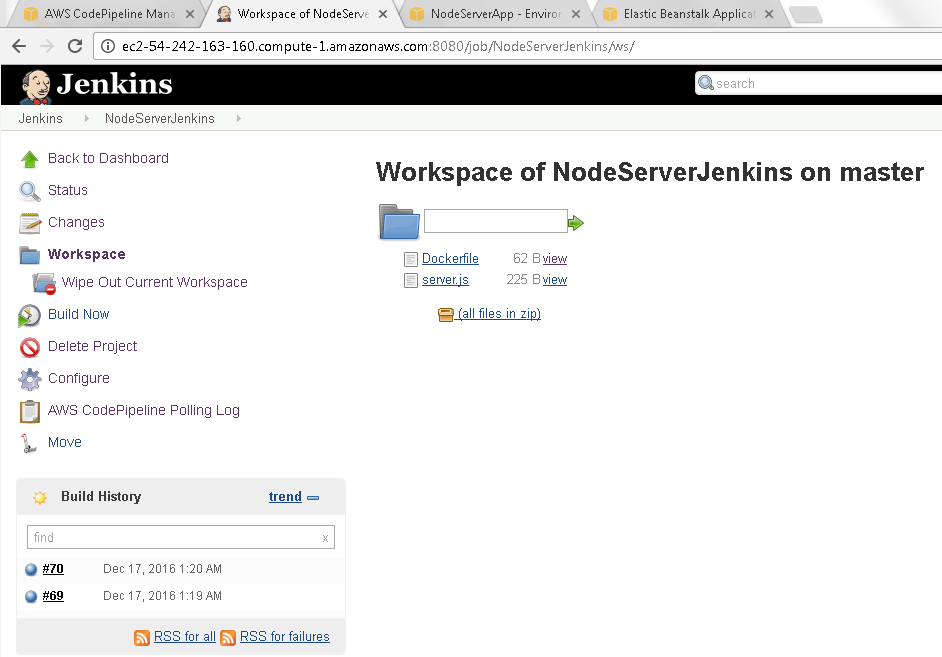Open the Status page link
The width and height of the screenshot is (942, 657).
68,190
